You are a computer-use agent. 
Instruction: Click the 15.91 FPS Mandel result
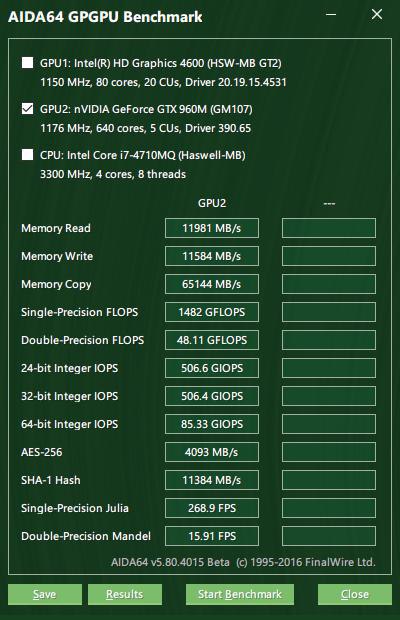pyautogui.click(x=212, y=536)
